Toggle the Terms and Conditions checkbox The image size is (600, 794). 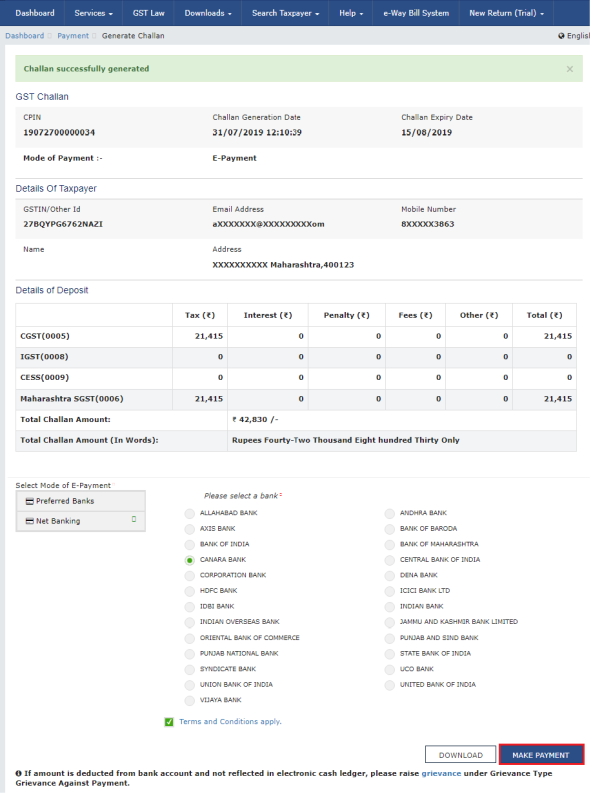coord(169,721)
